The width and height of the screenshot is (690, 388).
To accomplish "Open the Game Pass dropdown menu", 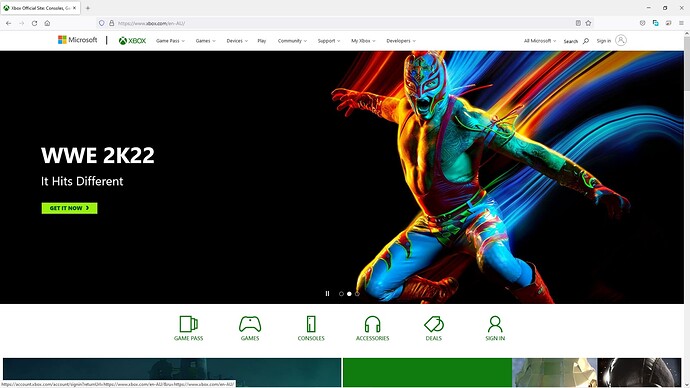I will click(x=170, y=41).
